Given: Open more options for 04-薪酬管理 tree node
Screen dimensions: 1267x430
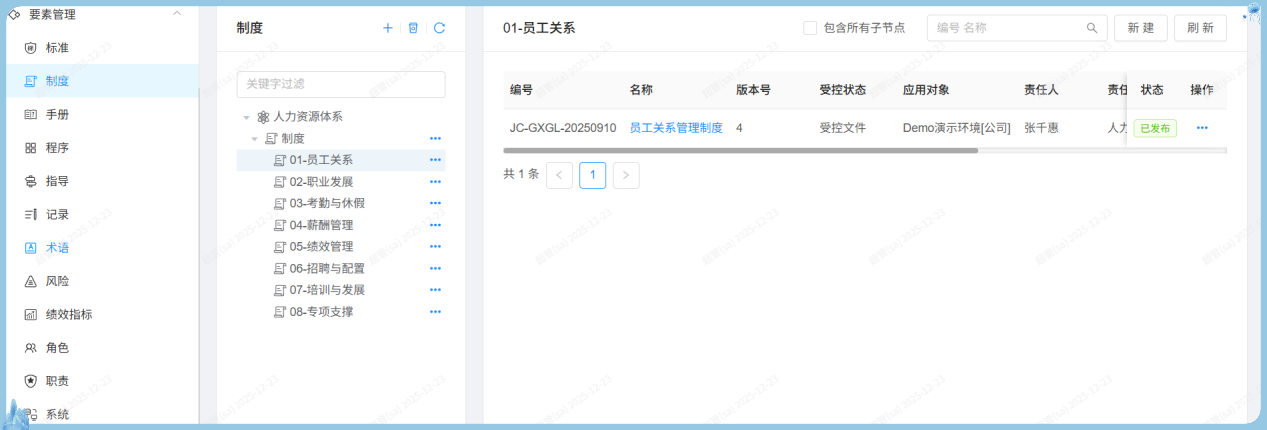Looking at the screenshot, I should (x=435, y=225).
